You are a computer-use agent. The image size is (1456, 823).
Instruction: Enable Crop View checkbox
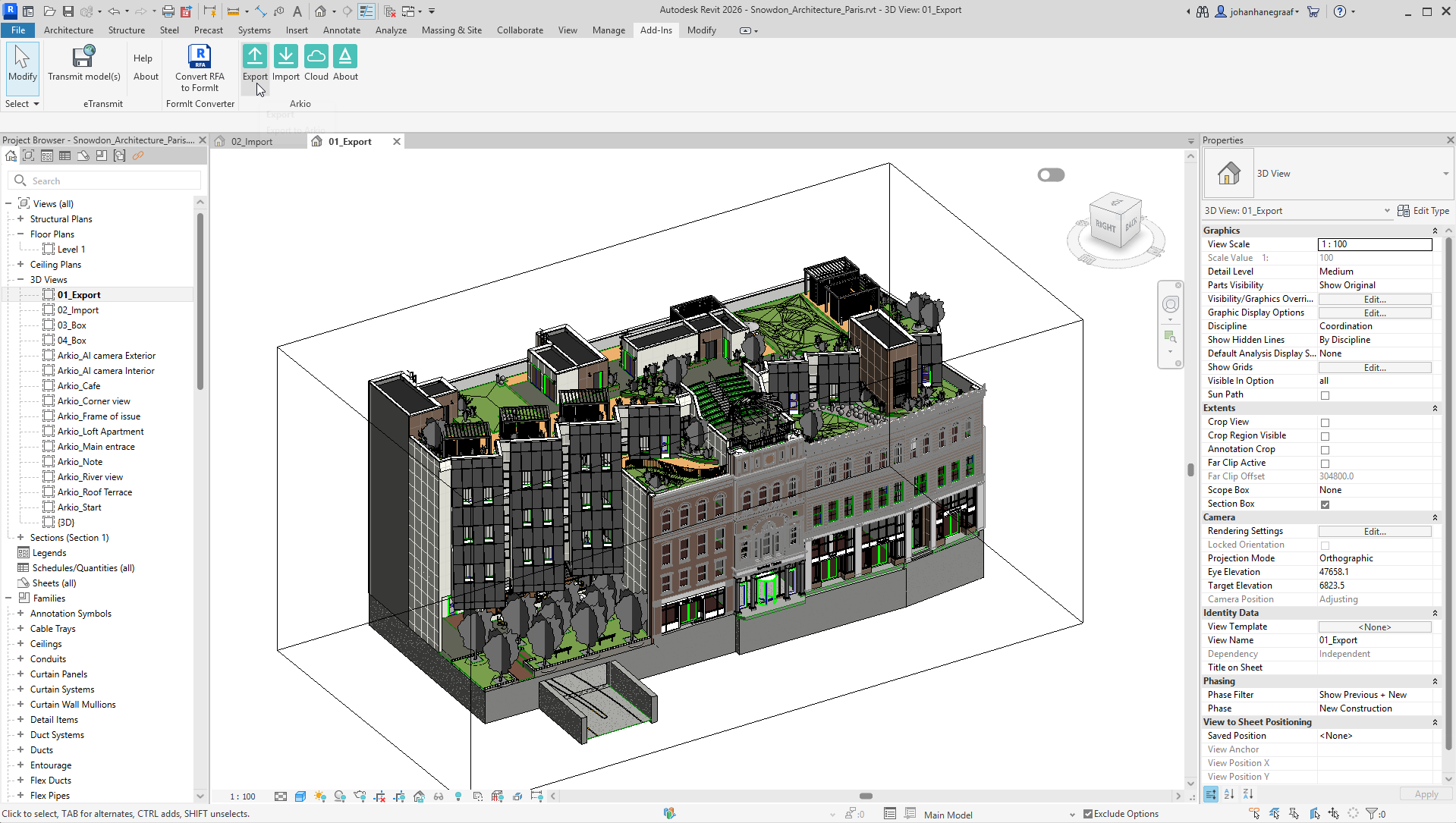[x=1325, y=422]
